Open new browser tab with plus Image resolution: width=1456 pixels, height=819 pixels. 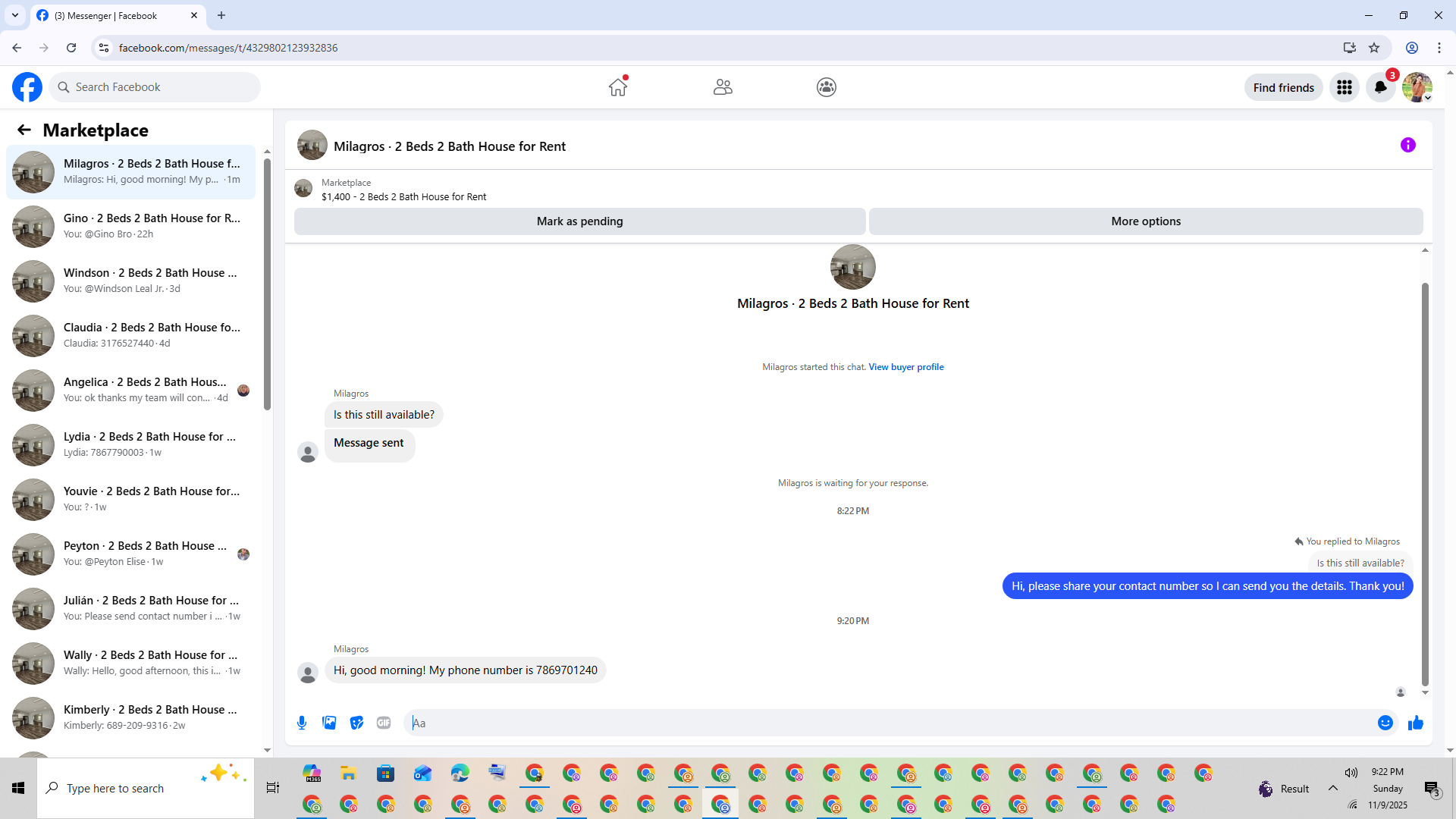tap(221, 15)
